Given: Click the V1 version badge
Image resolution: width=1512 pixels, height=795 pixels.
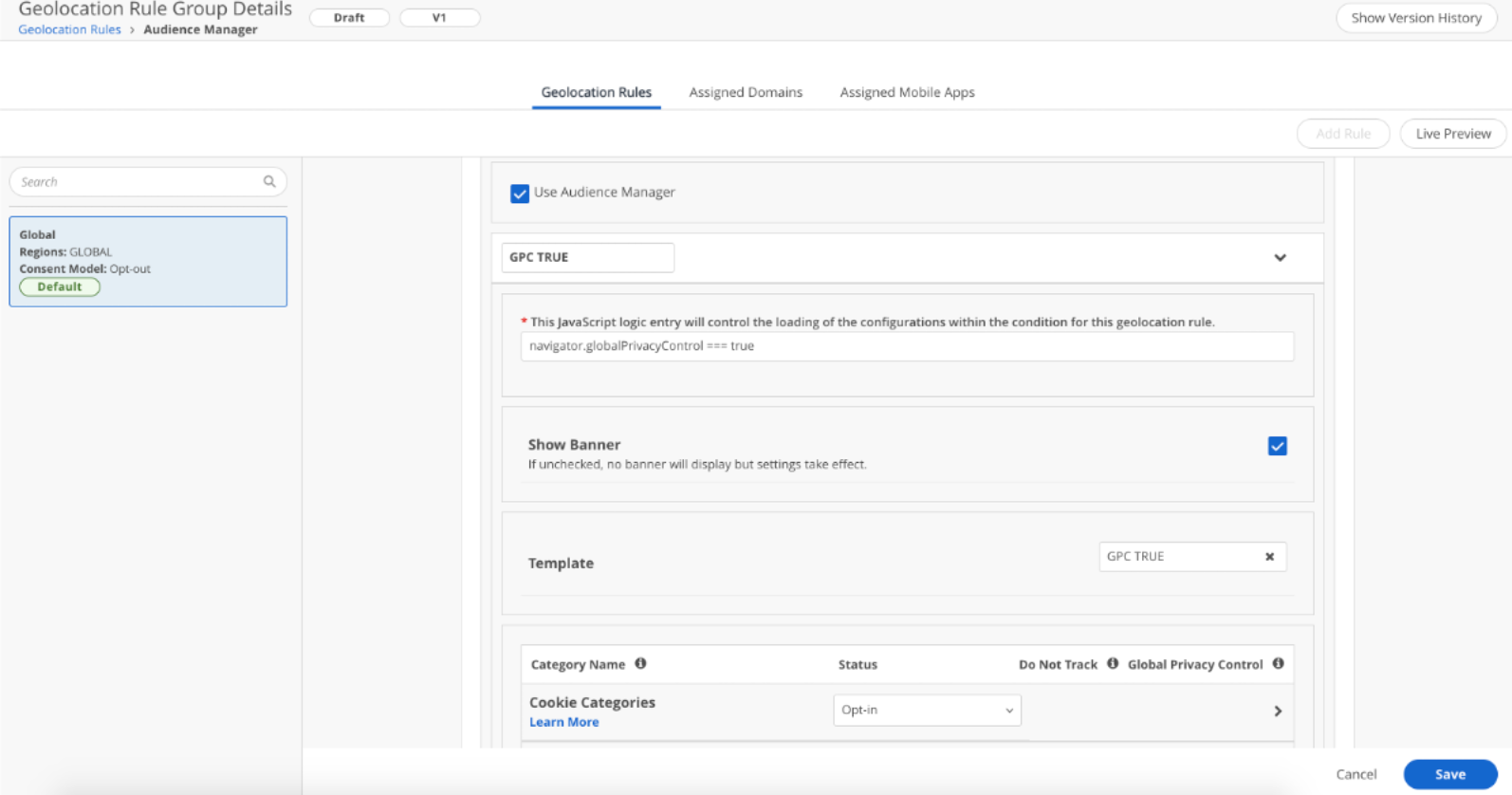Looking at the screenshot, I should point(439,18).
